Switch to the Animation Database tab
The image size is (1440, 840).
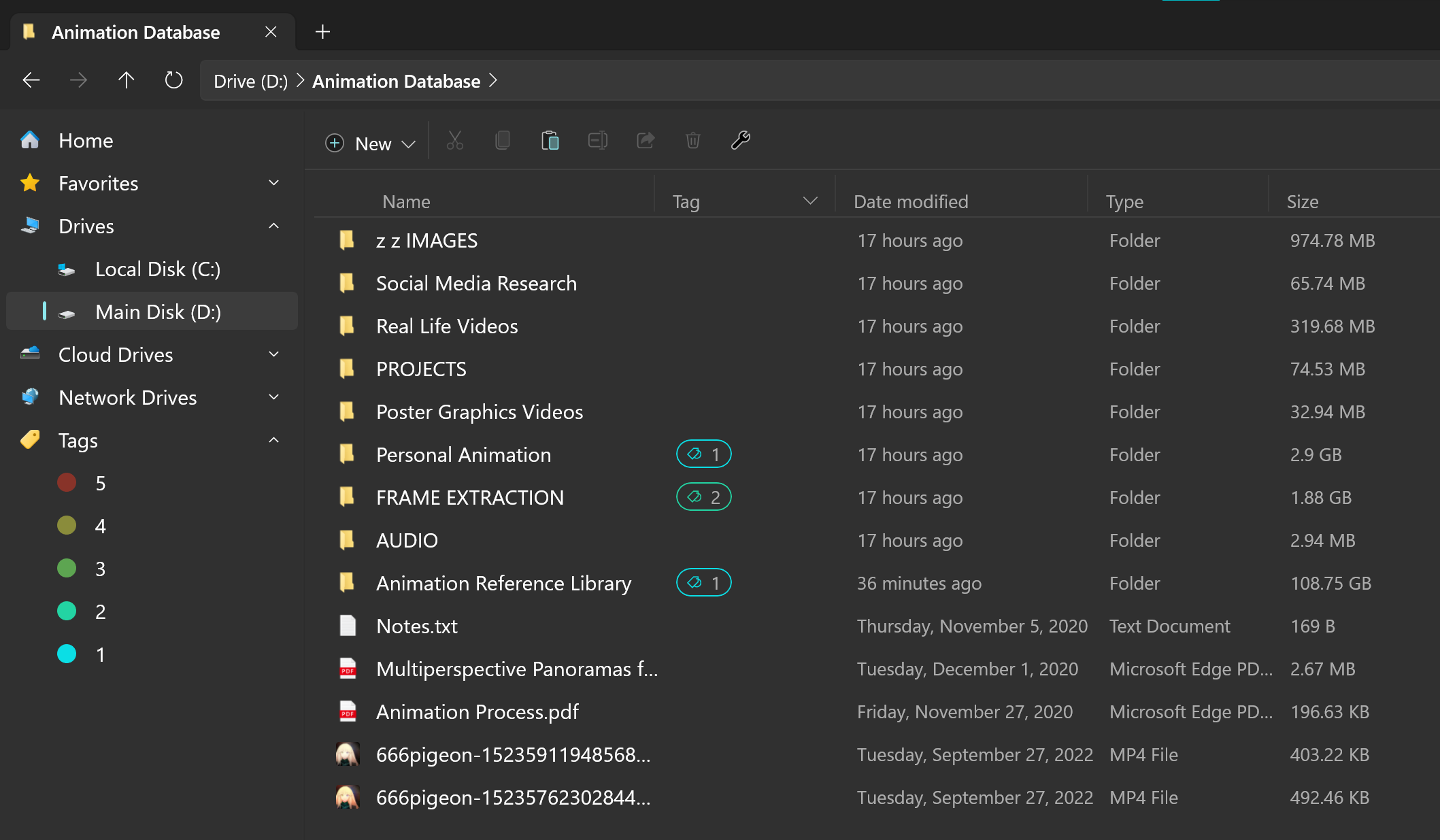[x=136, y=32]
